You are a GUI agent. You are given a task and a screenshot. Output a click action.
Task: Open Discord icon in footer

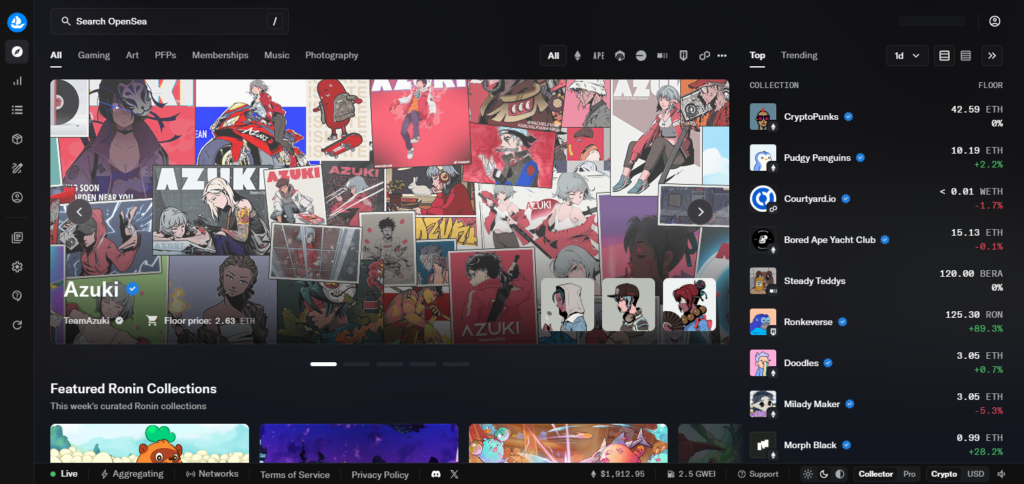click(436, 474)
